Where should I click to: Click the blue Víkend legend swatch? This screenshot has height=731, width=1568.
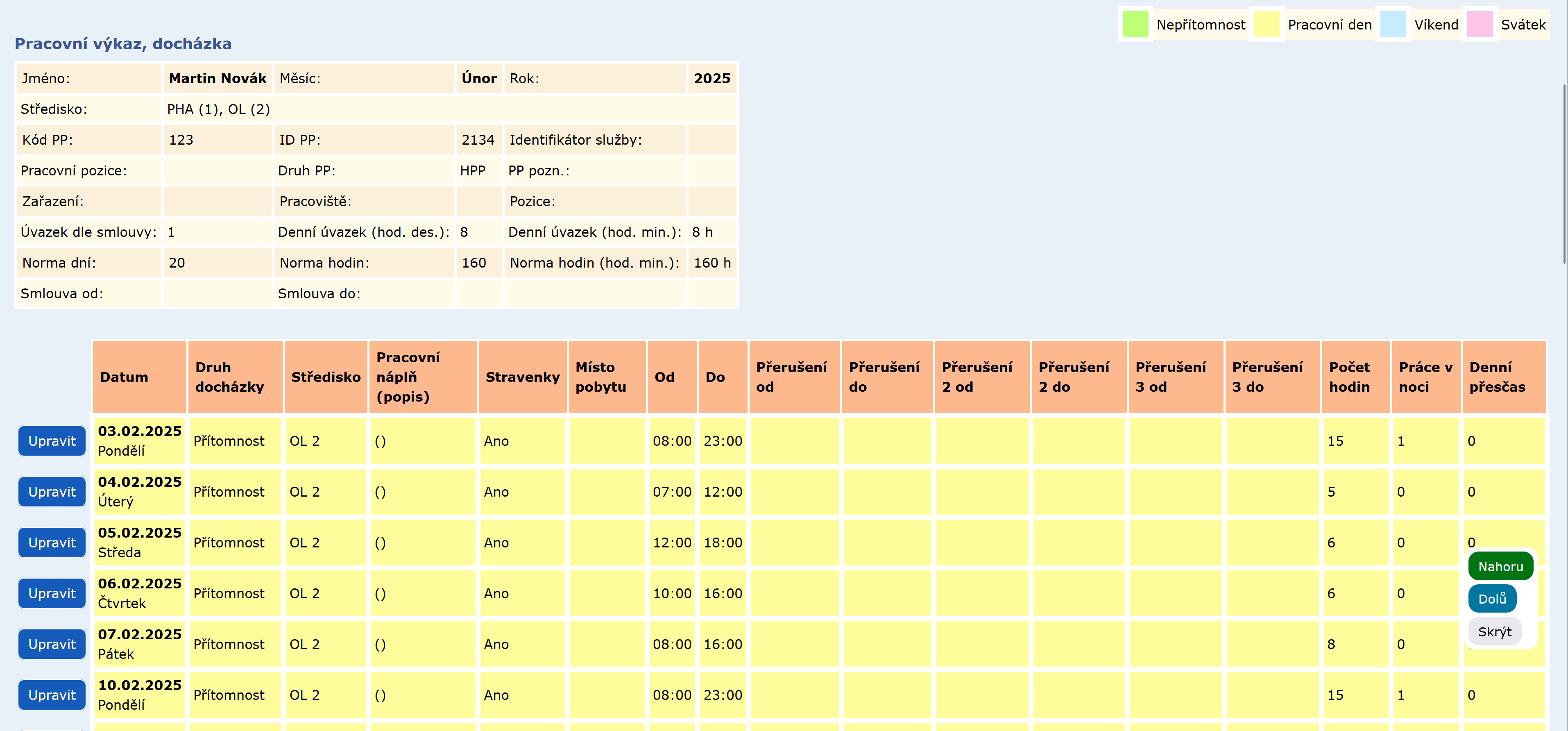1393,24
